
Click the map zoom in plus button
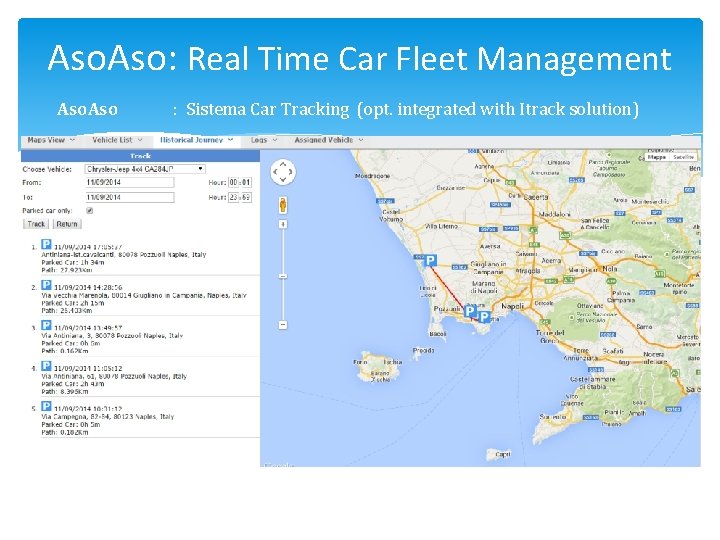click(283, 224)
